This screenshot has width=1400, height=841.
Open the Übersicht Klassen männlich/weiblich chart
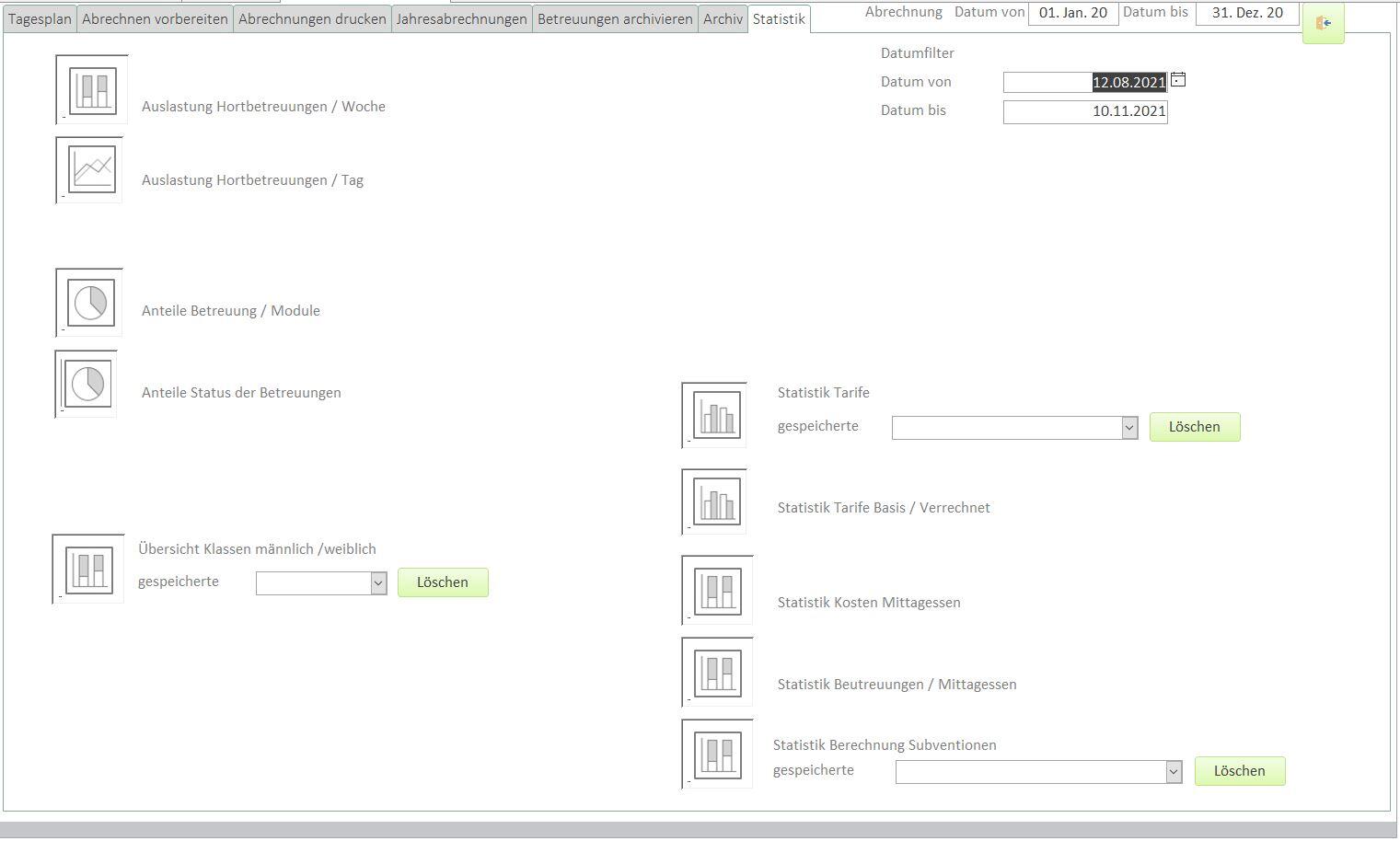coord(89,569)
